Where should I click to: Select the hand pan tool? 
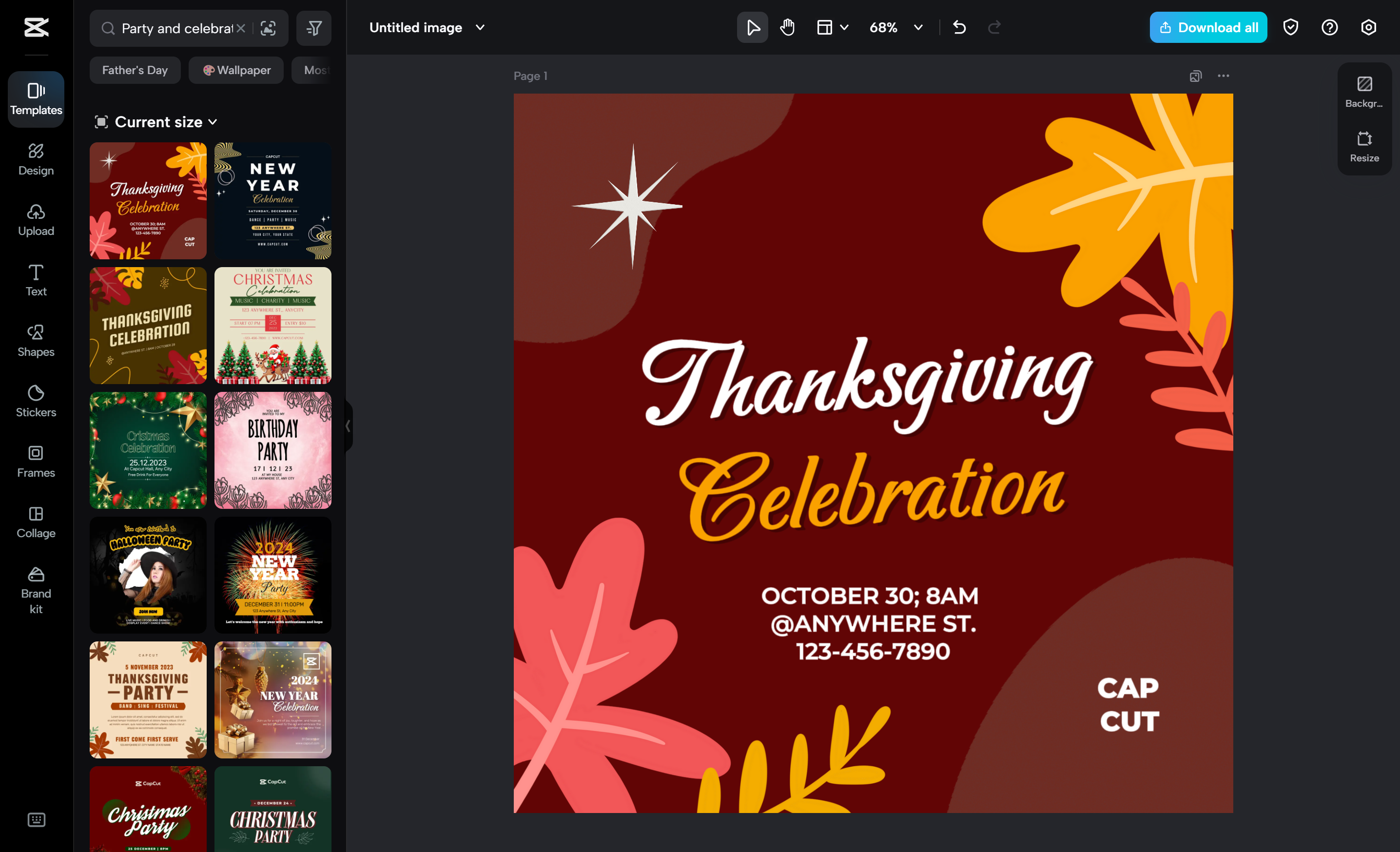pos(787,27)
